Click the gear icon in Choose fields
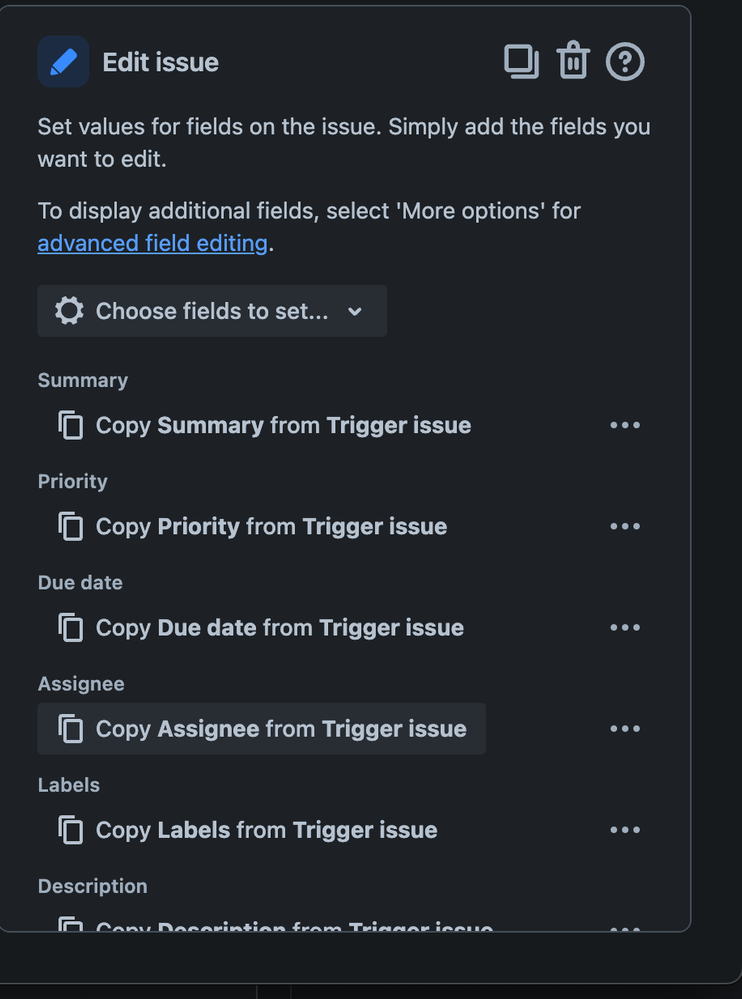Screen dimensions: 742x999 [69, 311]
